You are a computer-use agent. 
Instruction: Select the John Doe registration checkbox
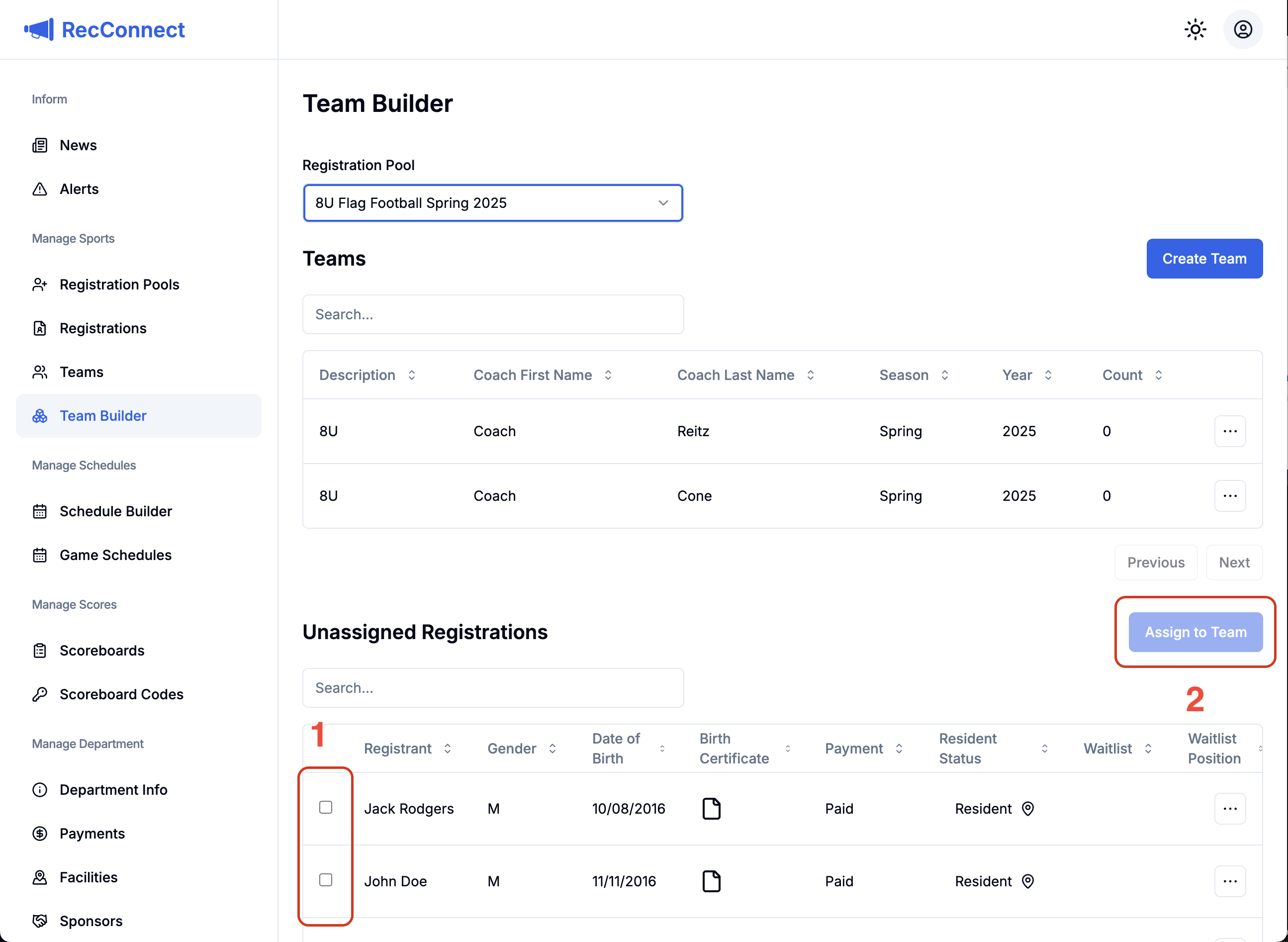pos(326,880)
